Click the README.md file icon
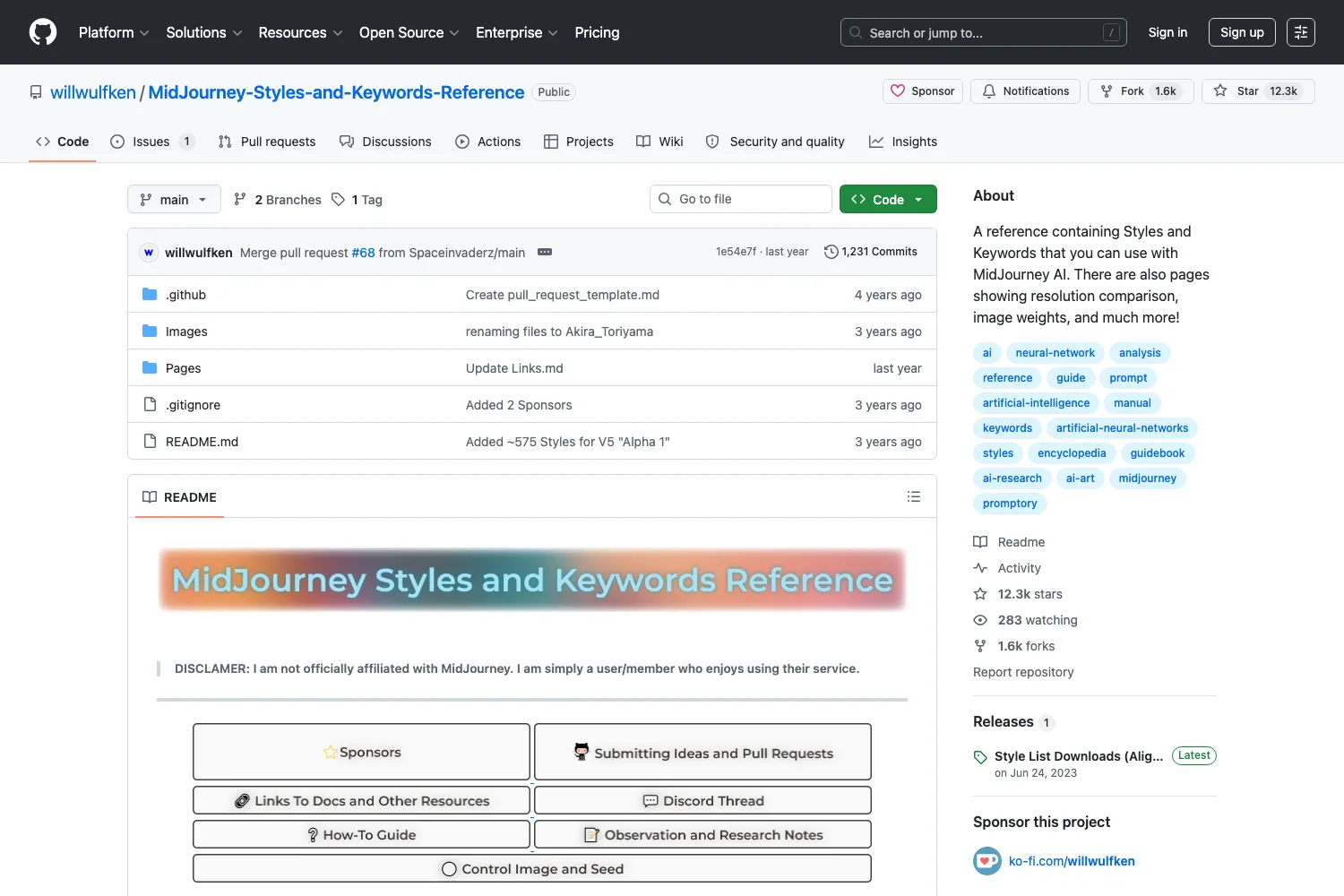This screenshot has height=896, width=1344. pyautogui.click(x=150, y=441)
